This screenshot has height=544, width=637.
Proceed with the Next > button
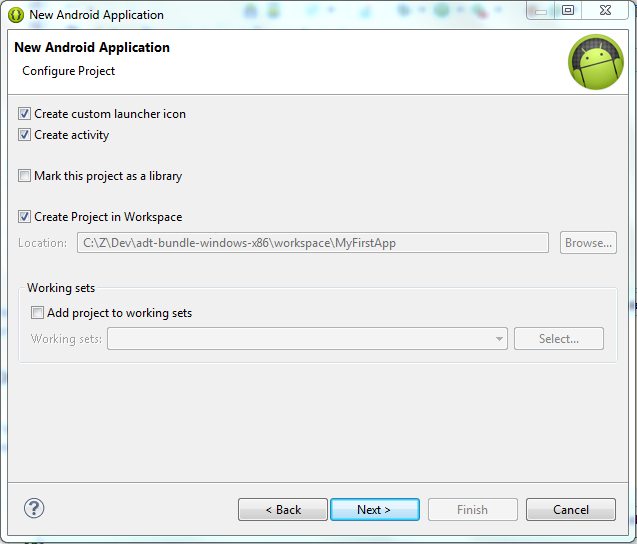coord(375,509)
